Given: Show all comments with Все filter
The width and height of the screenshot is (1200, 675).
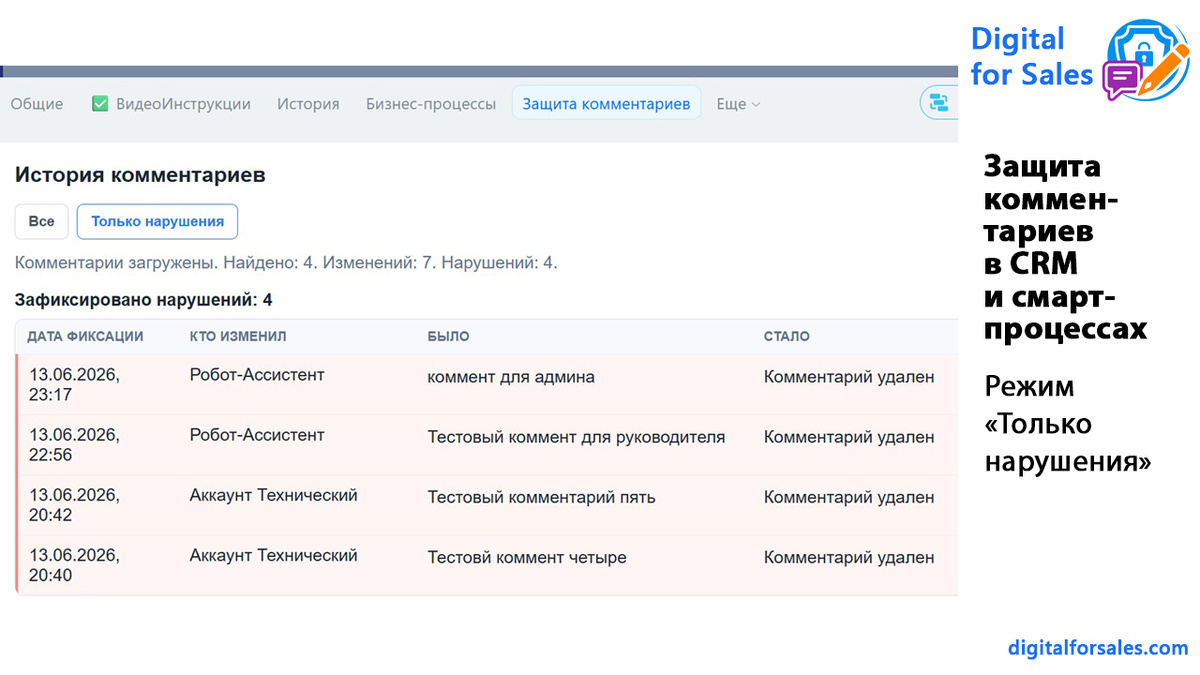Looking at the screenshot, I should [x=42, y=221].
